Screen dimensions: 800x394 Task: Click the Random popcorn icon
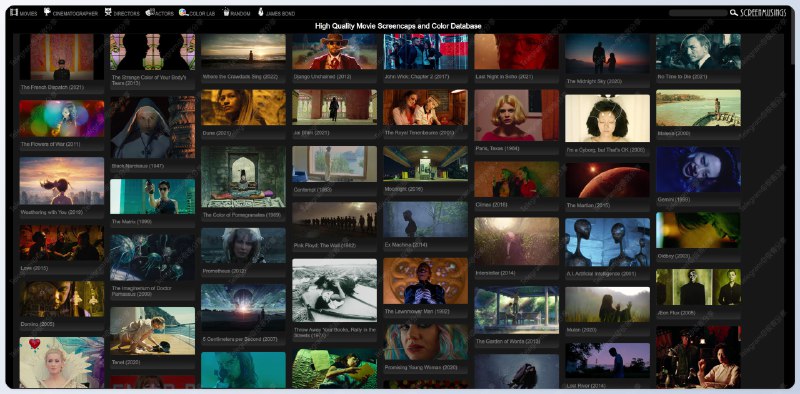point(226,12)
